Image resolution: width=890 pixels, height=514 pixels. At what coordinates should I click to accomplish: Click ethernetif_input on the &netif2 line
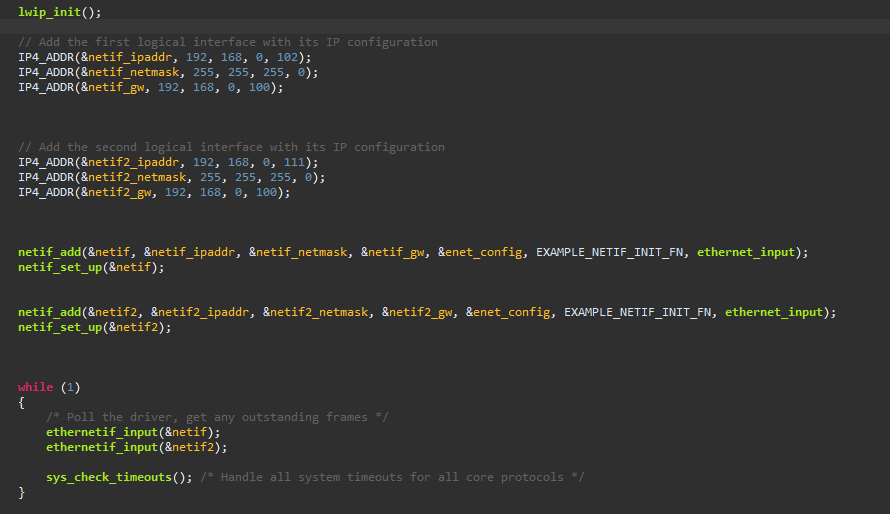coord(101,447)
